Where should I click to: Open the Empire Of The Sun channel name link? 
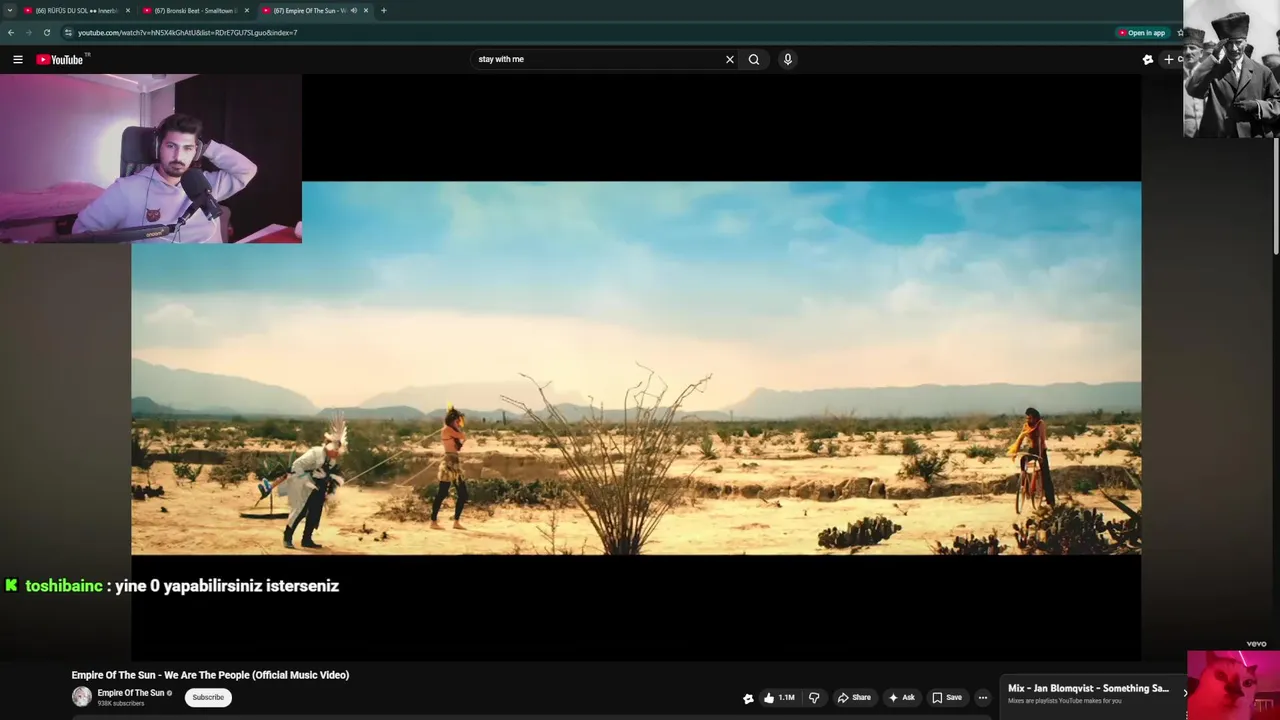(131, 693)
